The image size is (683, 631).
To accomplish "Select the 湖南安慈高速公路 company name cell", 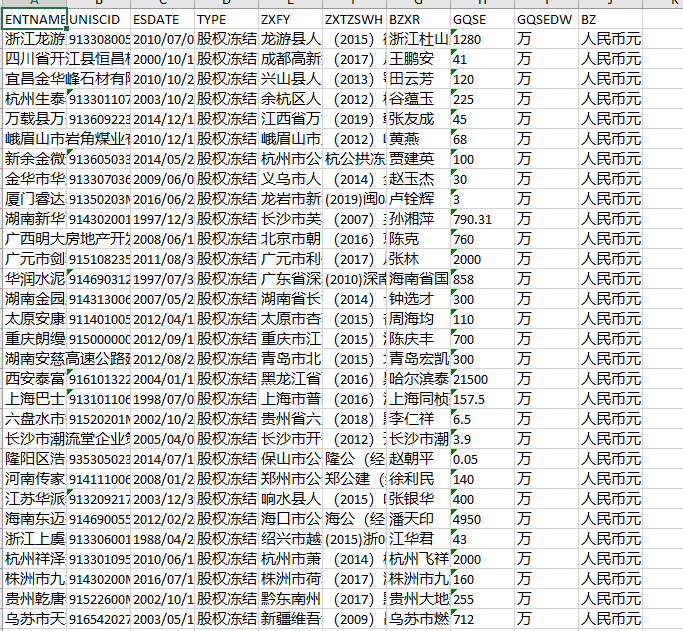I will (x=34, y=359).
